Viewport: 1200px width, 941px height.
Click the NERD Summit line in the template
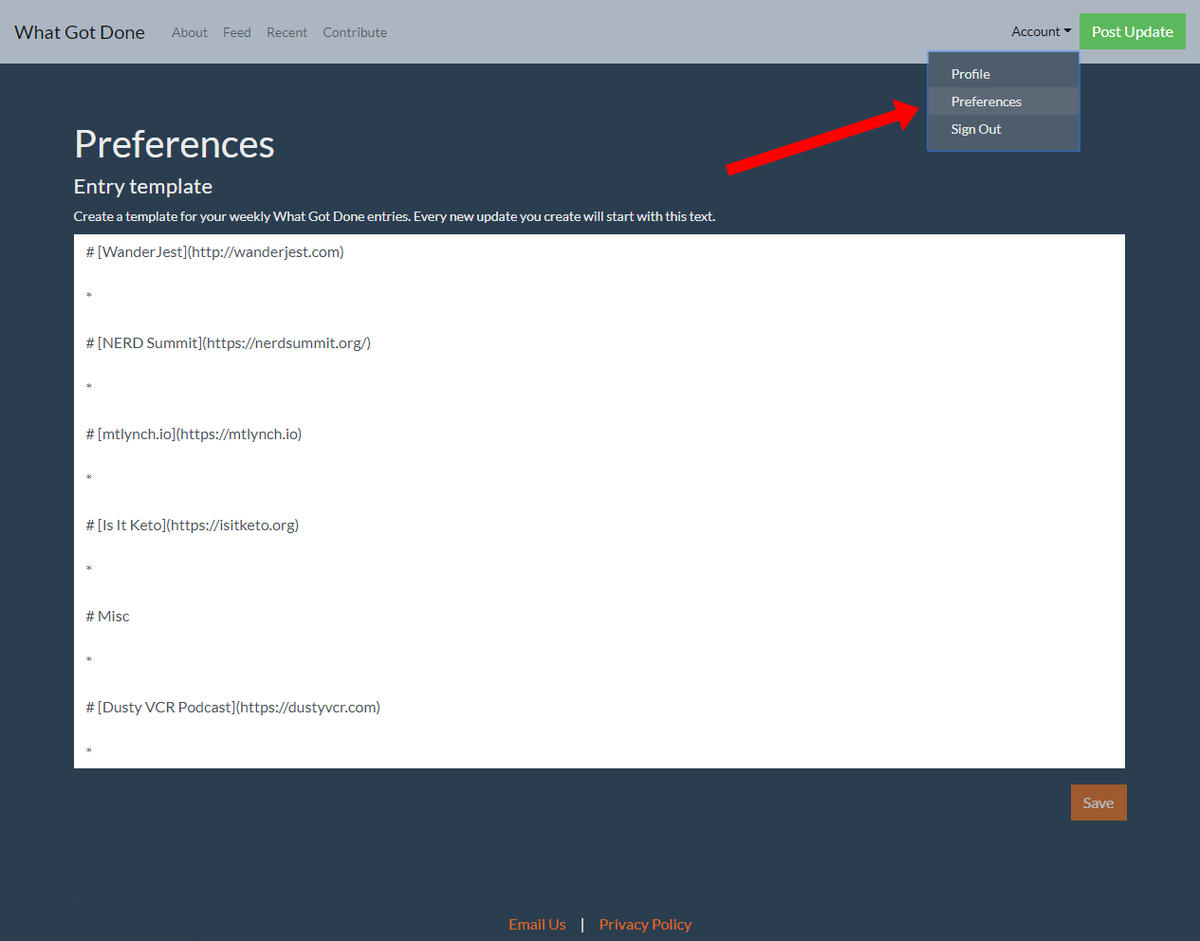(x=229, y=343)
